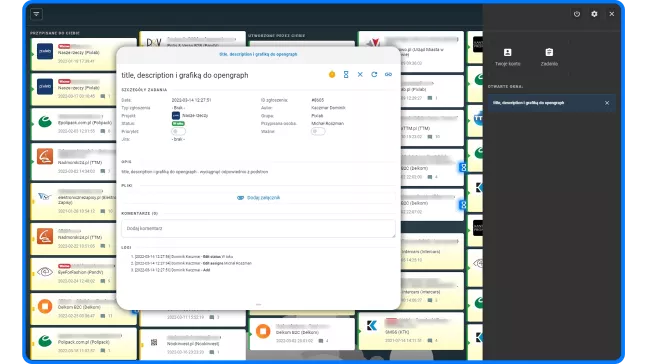Open settings gear in sidebar header
This screenshot has width=647, height=364.
[x=594, y=14]
